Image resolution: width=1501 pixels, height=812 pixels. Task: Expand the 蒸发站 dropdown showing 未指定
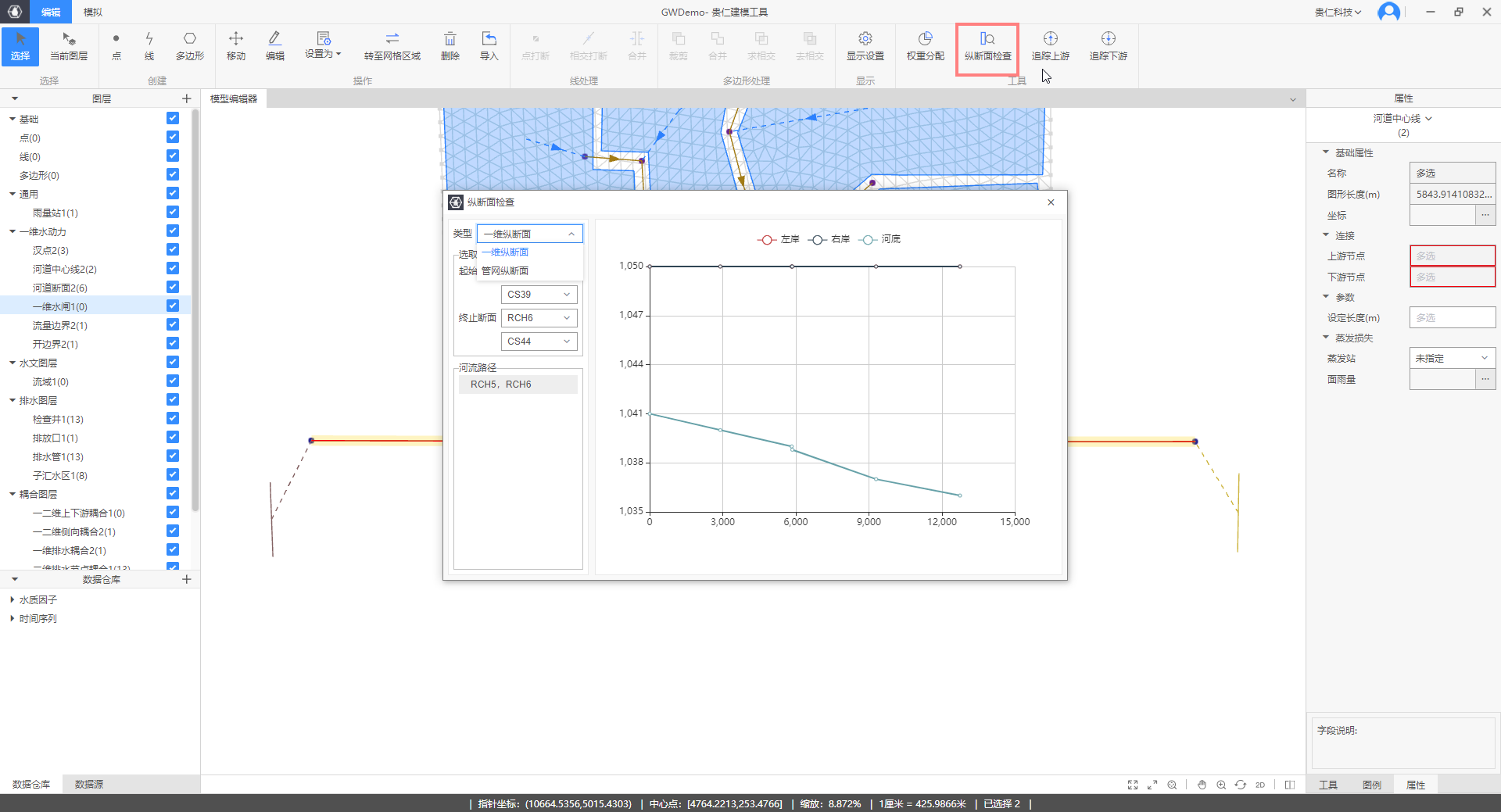coord(1452,358)
